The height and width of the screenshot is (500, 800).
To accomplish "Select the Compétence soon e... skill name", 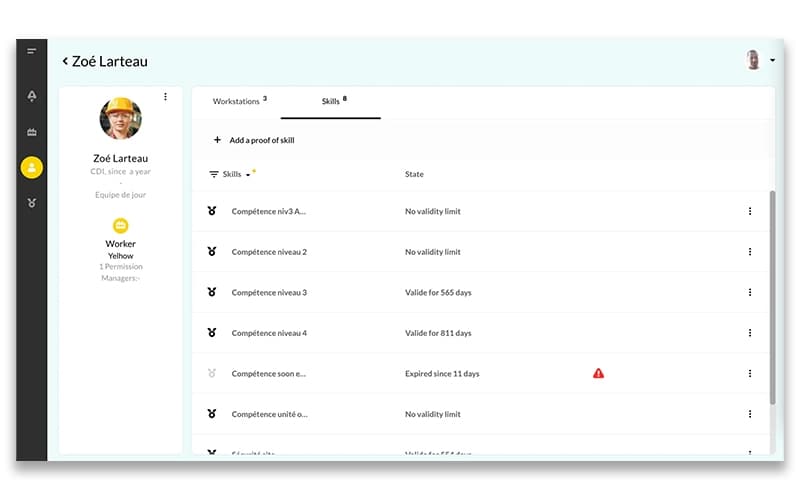I will (269, 373).
